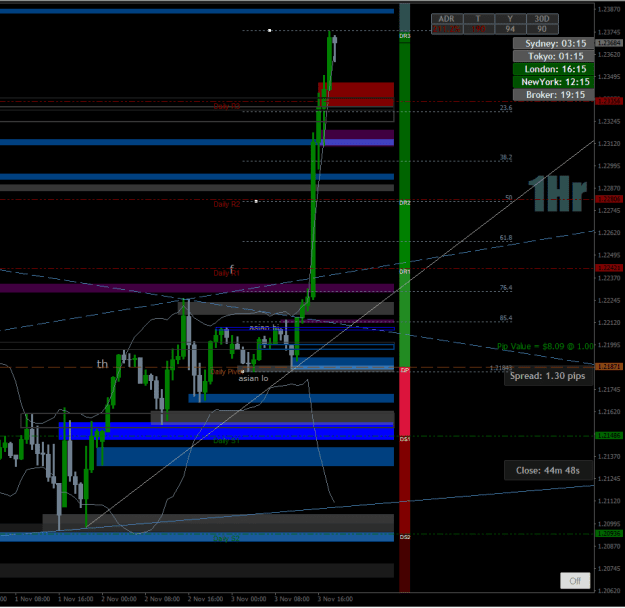The width and height of the screenshot is (625, 608).
Task: Click the 1 Nov 08:00 time label
Action: click(32, 599)
